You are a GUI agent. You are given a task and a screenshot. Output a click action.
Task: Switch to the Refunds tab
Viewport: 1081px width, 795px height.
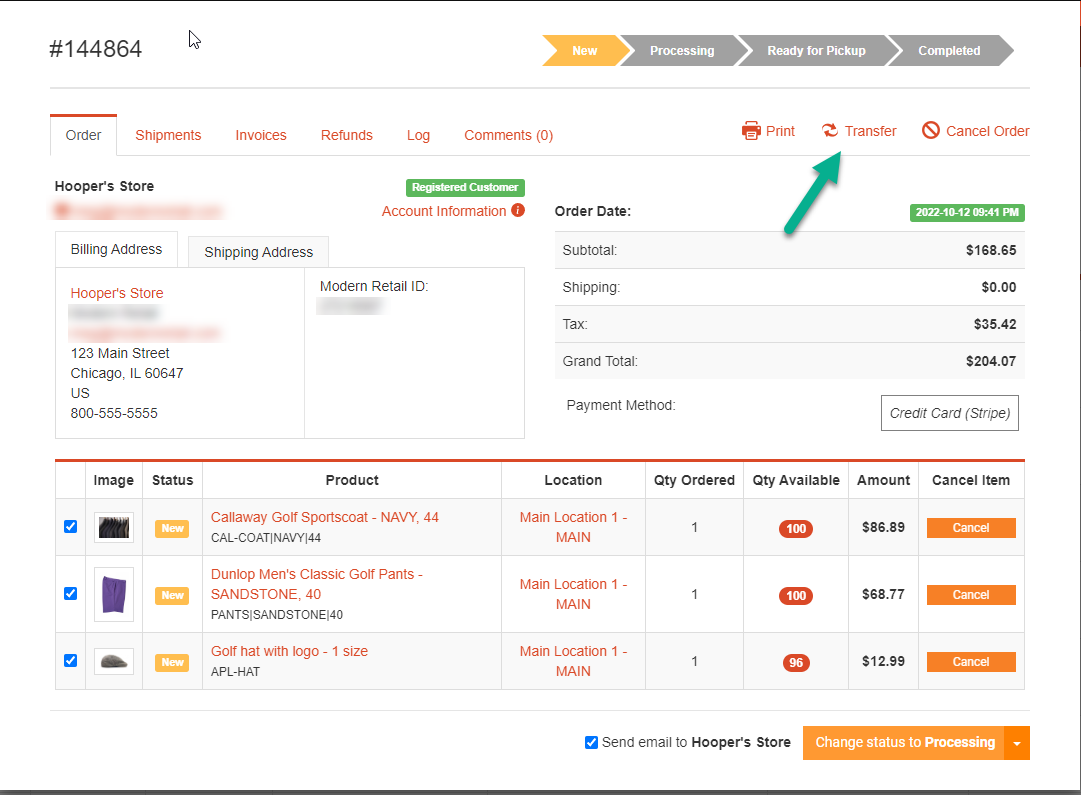pos(347,135)
